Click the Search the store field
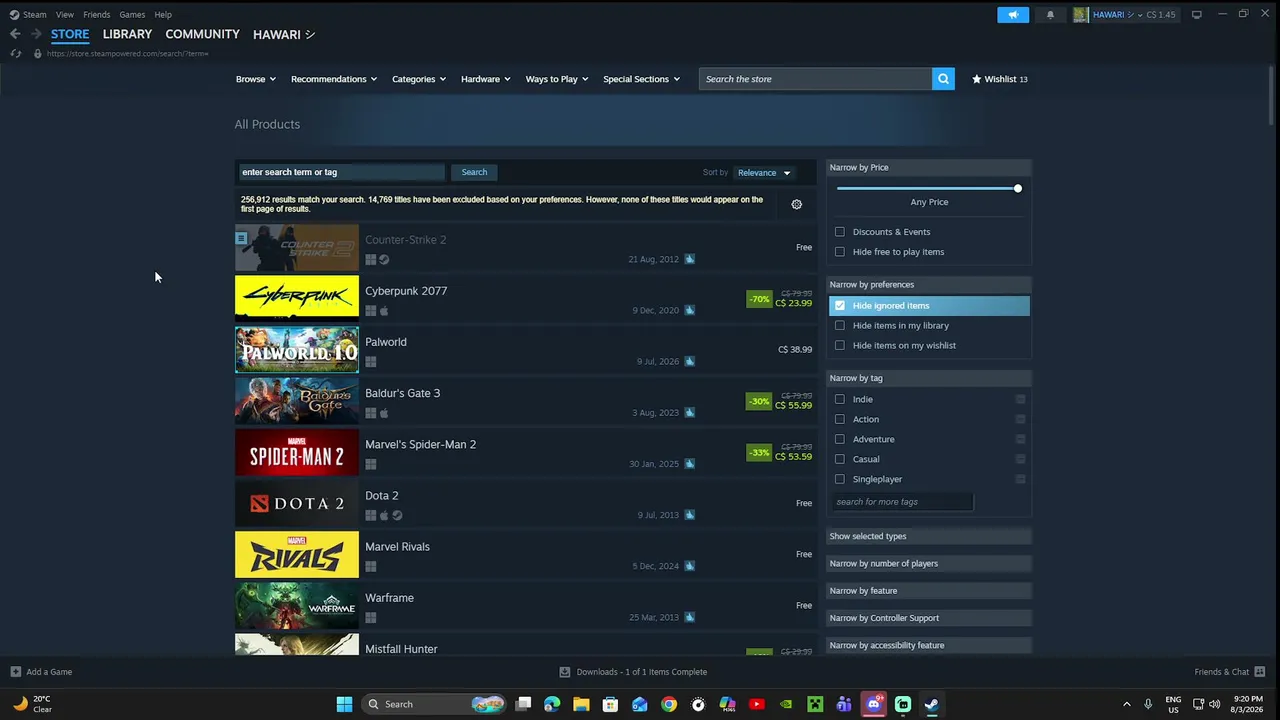Screen dimensions: 1280x720 [x=816, y=79]
